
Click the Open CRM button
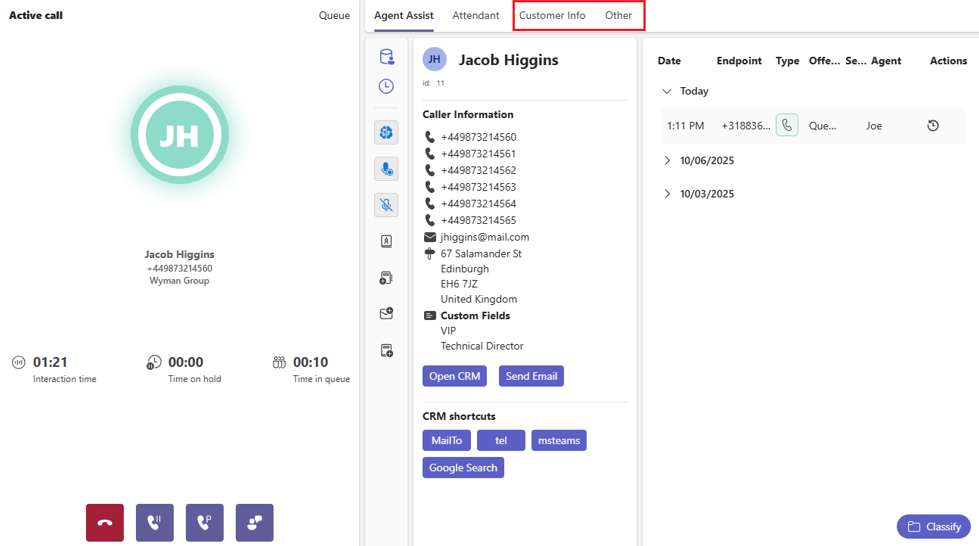tap(455, 376)
